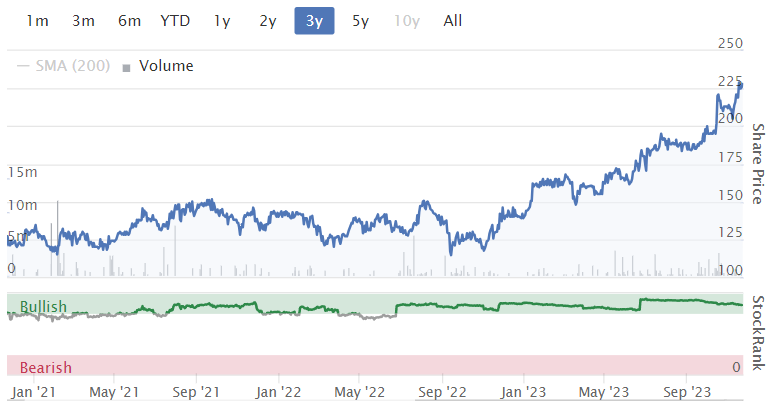Click the May '23 date label

click(x=604, y=392)
